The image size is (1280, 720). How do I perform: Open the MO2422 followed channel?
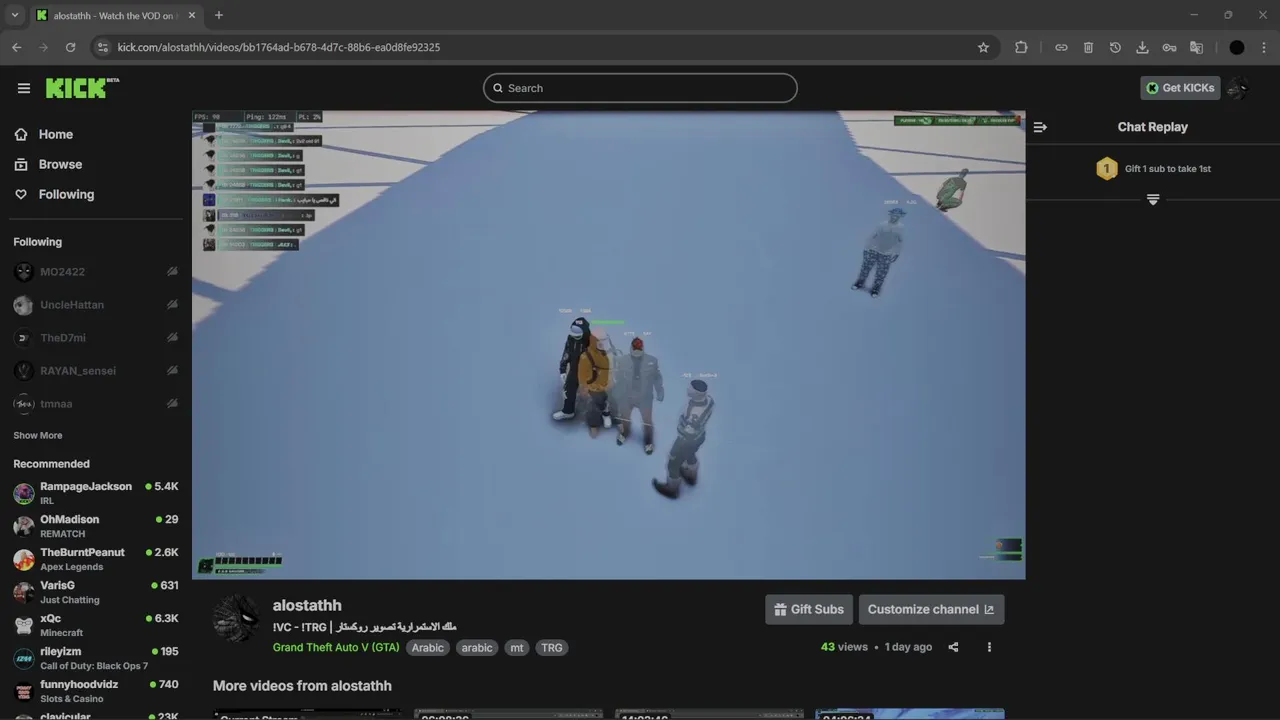click(95, 272)
